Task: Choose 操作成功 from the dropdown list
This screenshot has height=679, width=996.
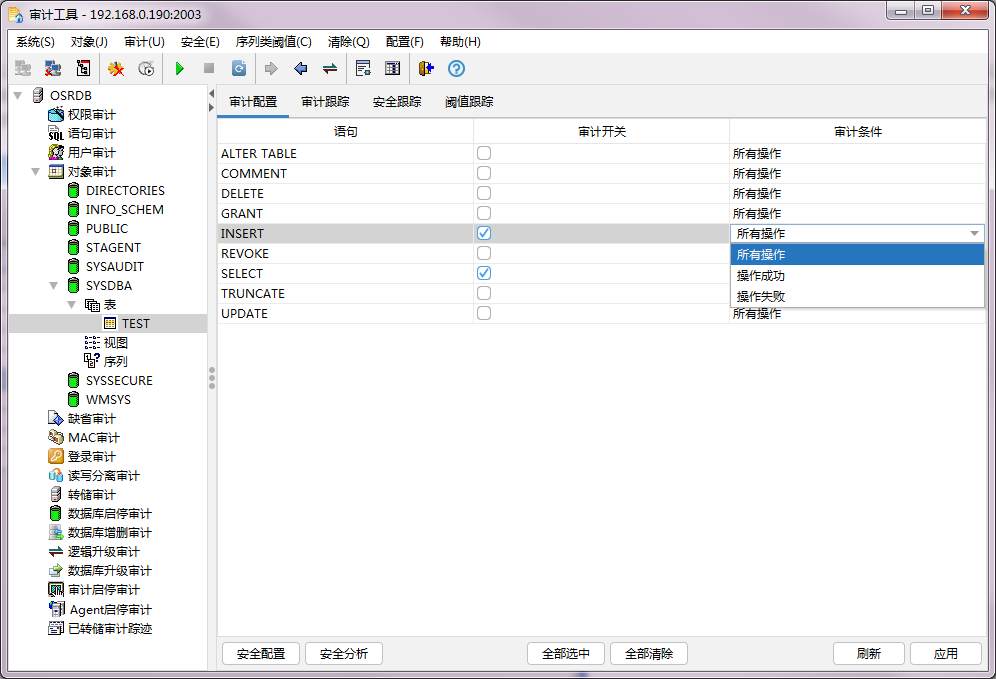Action: coord(761,275)
